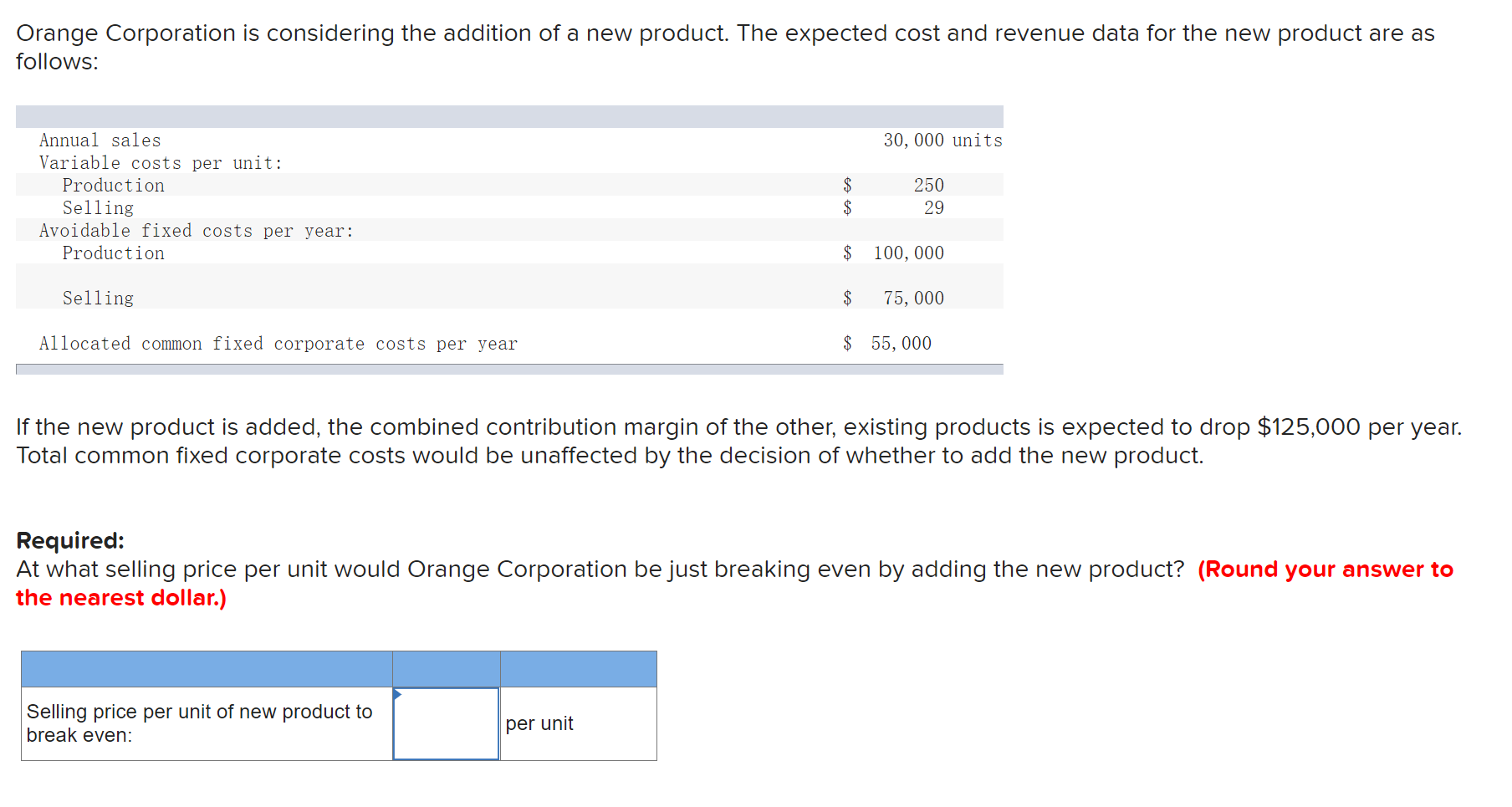This screenshot has height=807, width=1512.
Task: Select the 'Selling price per unit' label cell
Action: 206,723
